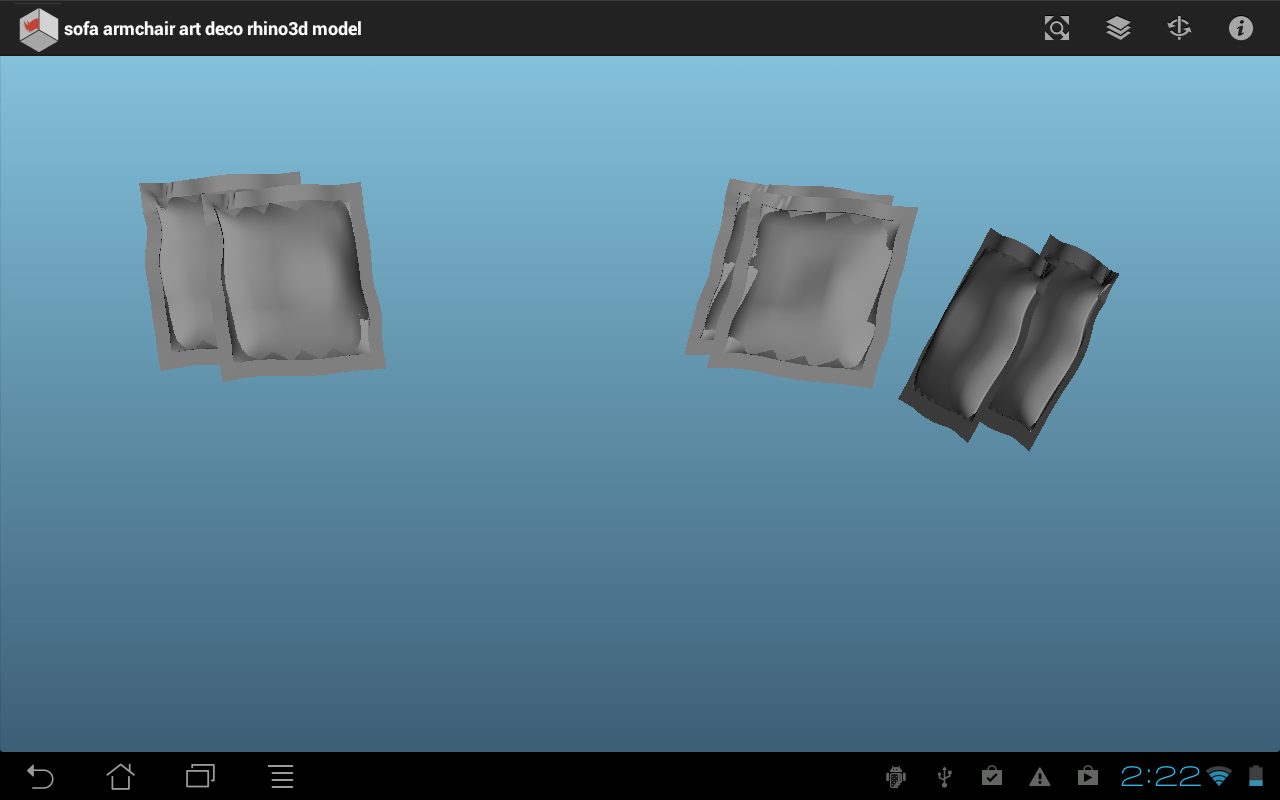
Task: Tap the zoom extents icon
Action: click(x=1057, y=28)
